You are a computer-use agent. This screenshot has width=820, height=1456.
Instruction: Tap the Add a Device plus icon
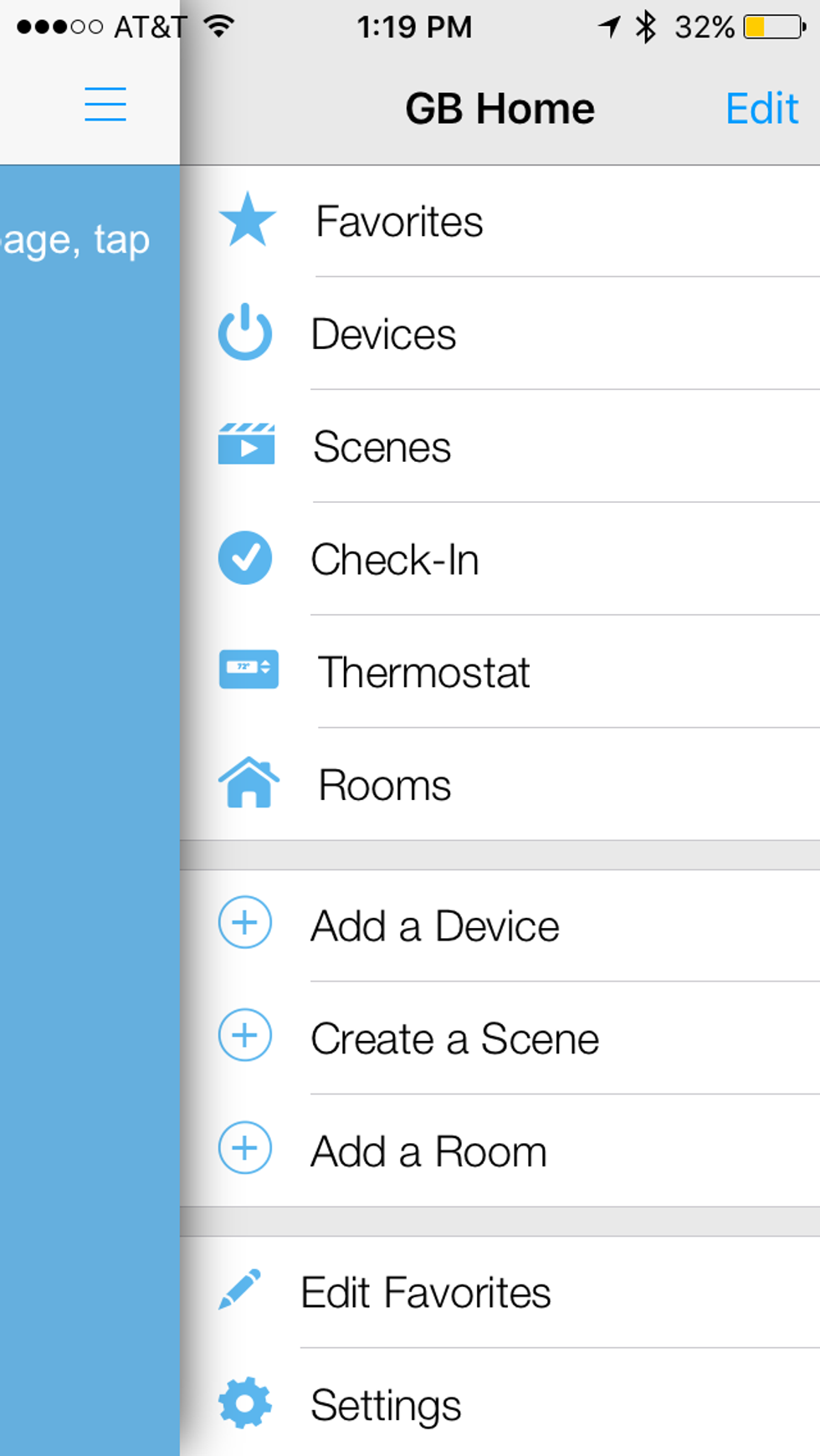pyautogui.click(x=244, y=923)
